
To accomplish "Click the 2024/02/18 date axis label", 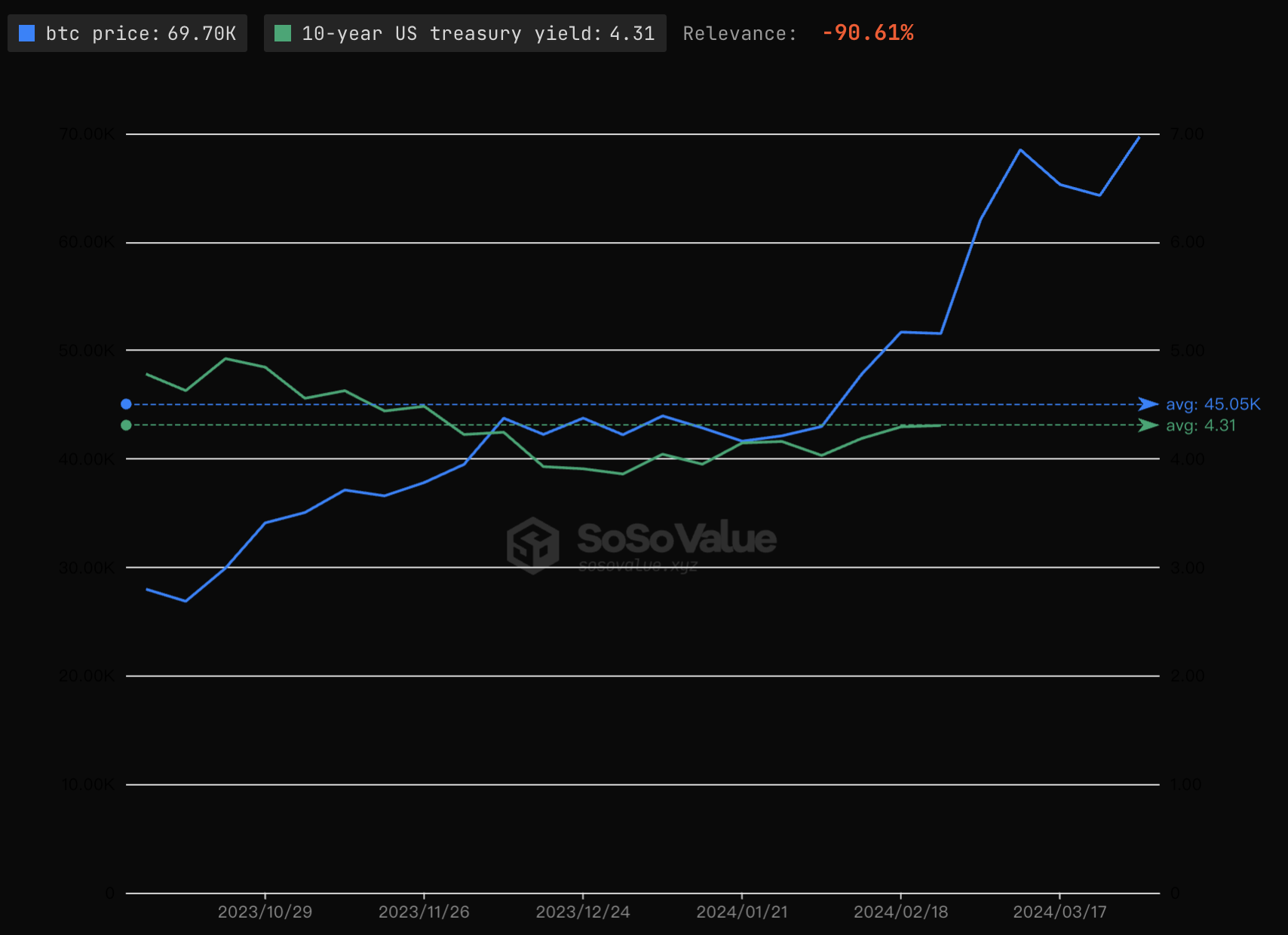I will 900,912.
